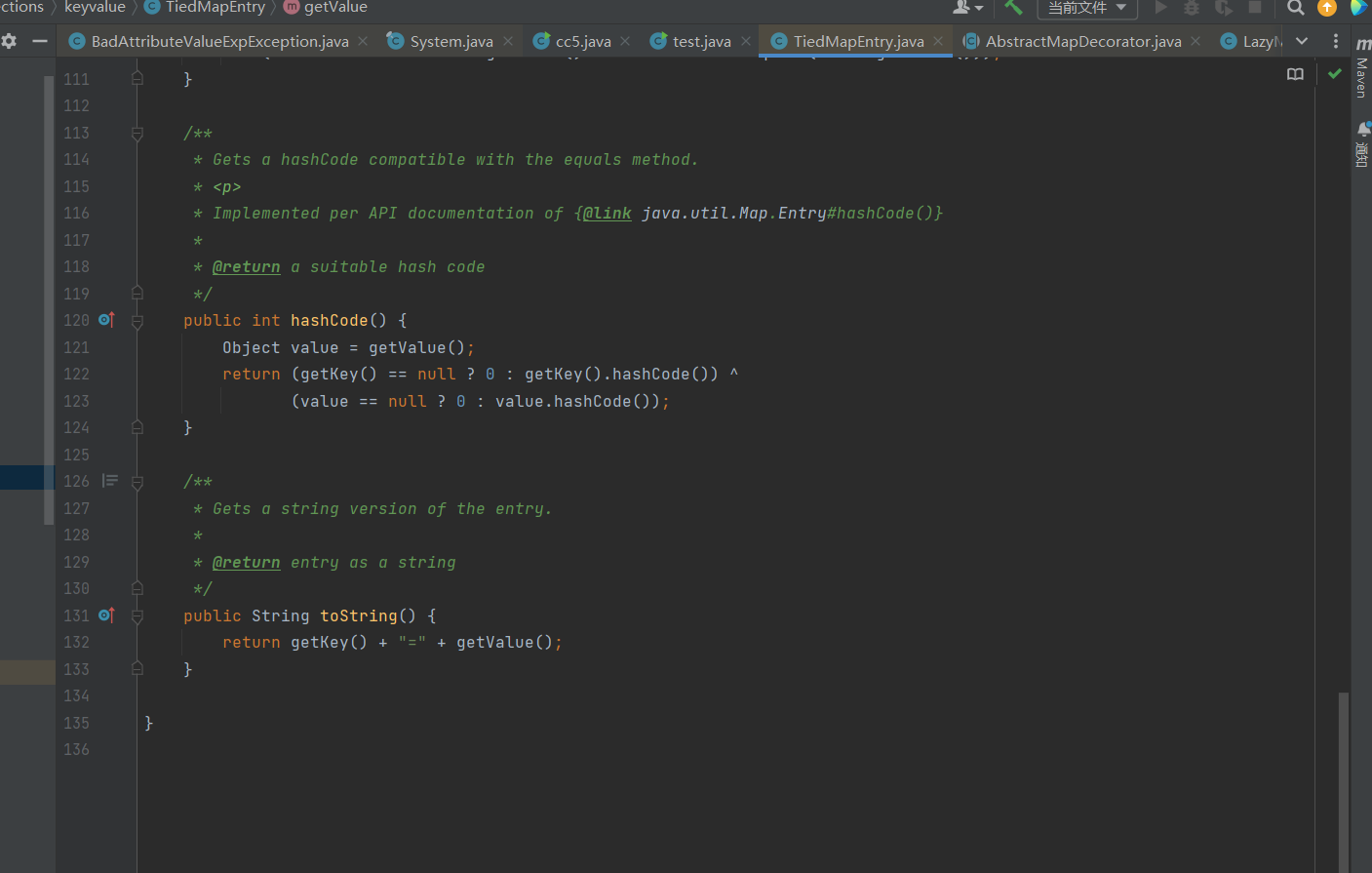
Task: Show hidden tabs chevron dropdown
Action: click(1302, 41)
